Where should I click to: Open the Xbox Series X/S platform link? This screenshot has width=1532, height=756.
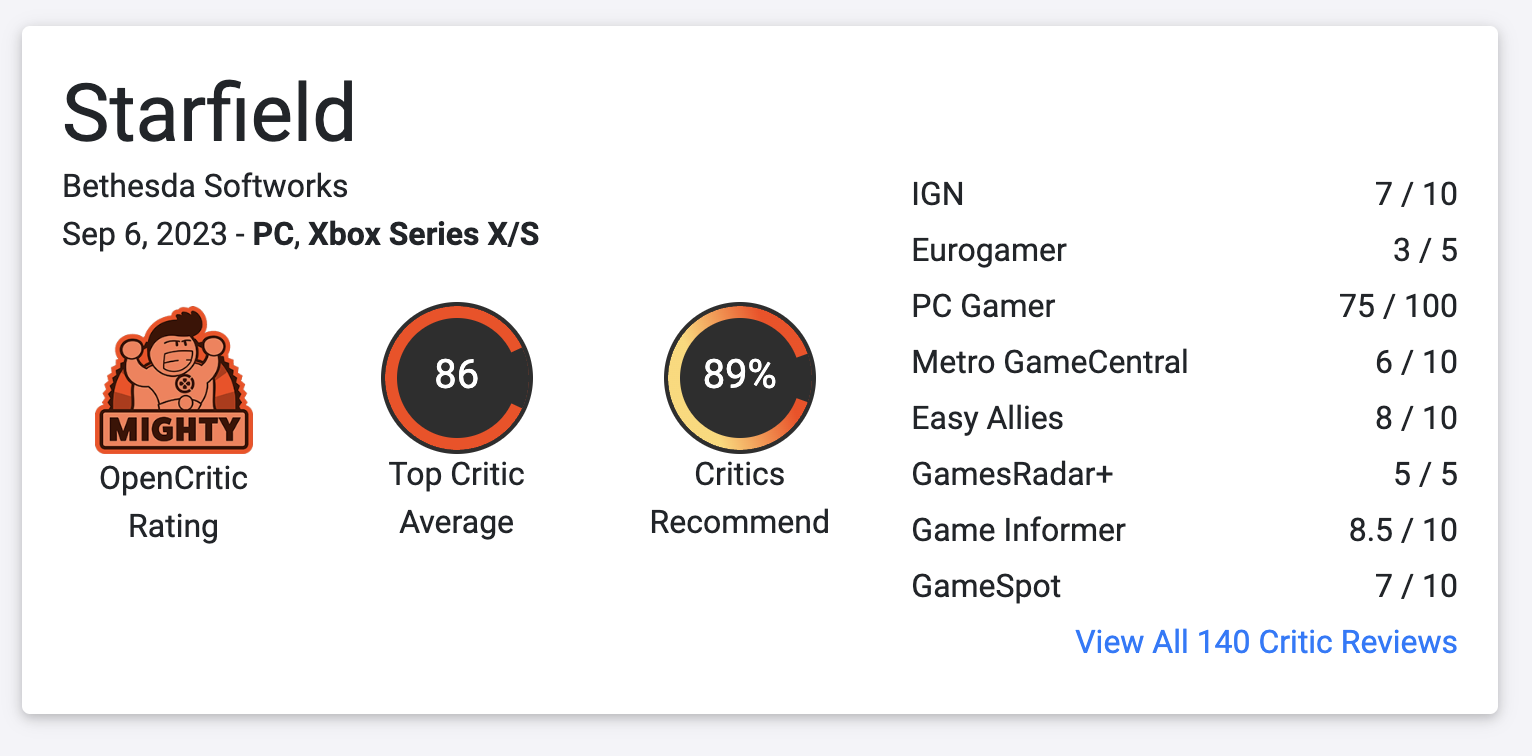point(423,234)
